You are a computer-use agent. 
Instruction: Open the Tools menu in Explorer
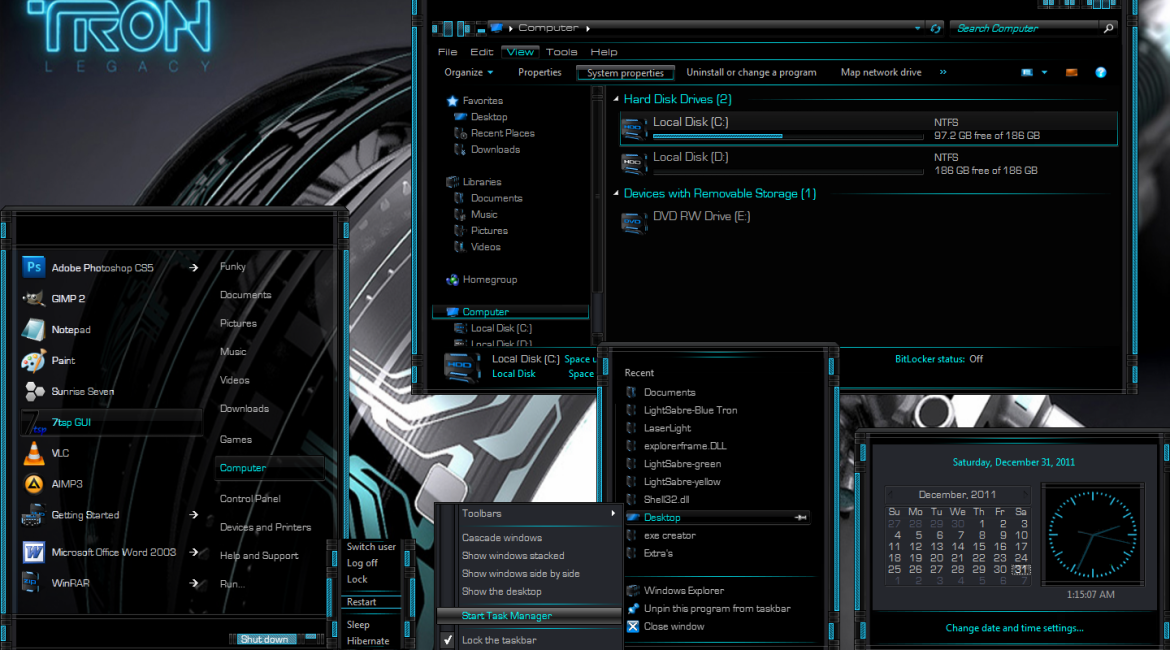pos(561,52)
